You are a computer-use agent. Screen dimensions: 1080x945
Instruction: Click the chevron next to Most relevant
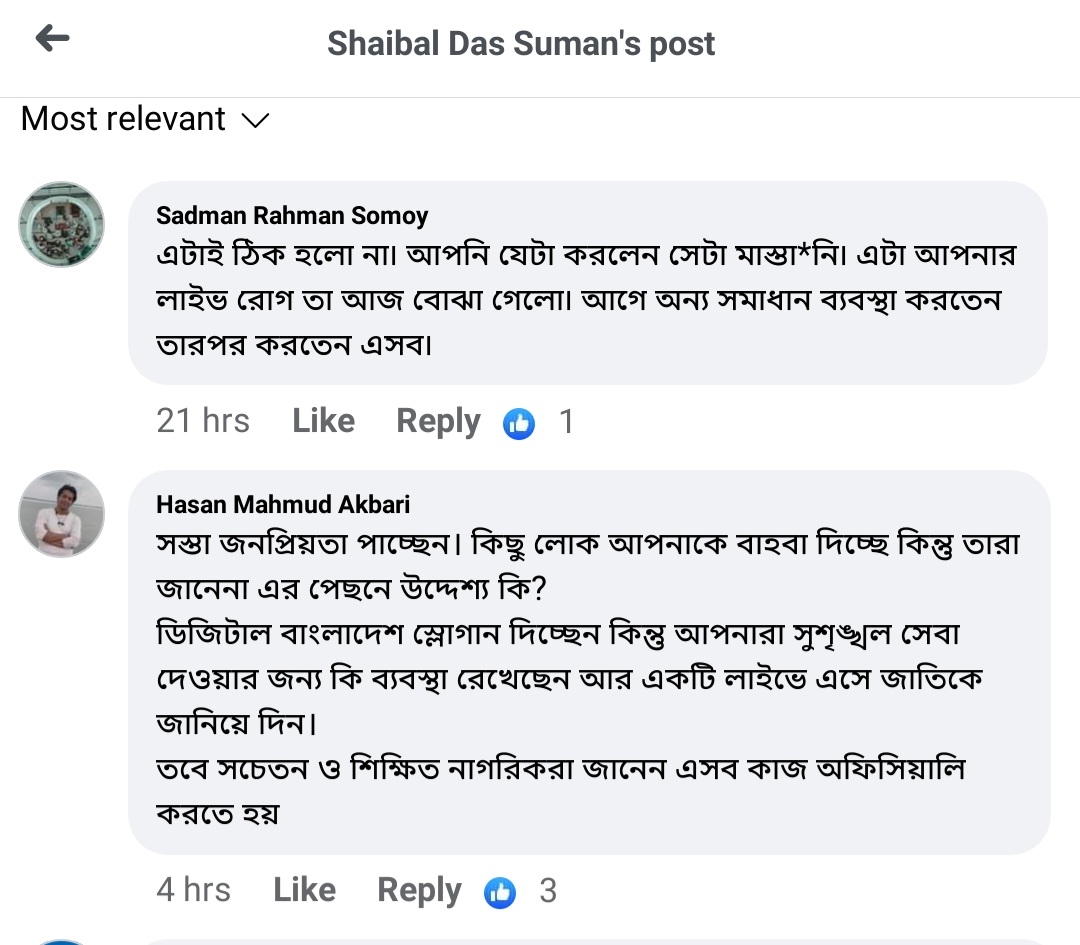tap(256, 121)
